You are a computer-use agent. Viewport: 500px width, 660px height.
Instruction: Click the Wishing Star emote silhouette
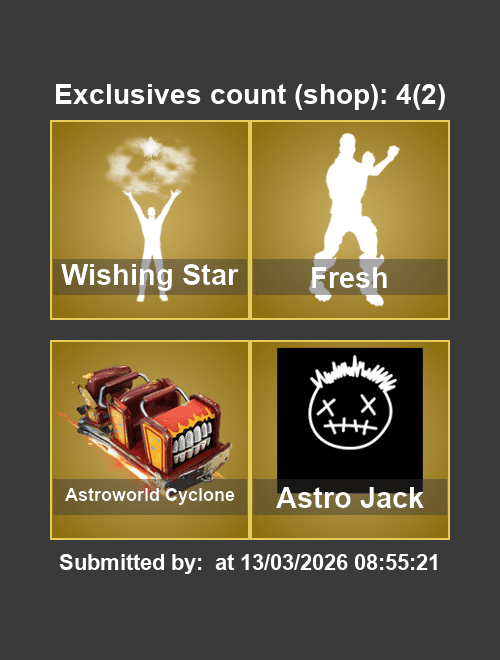[152, 244]
